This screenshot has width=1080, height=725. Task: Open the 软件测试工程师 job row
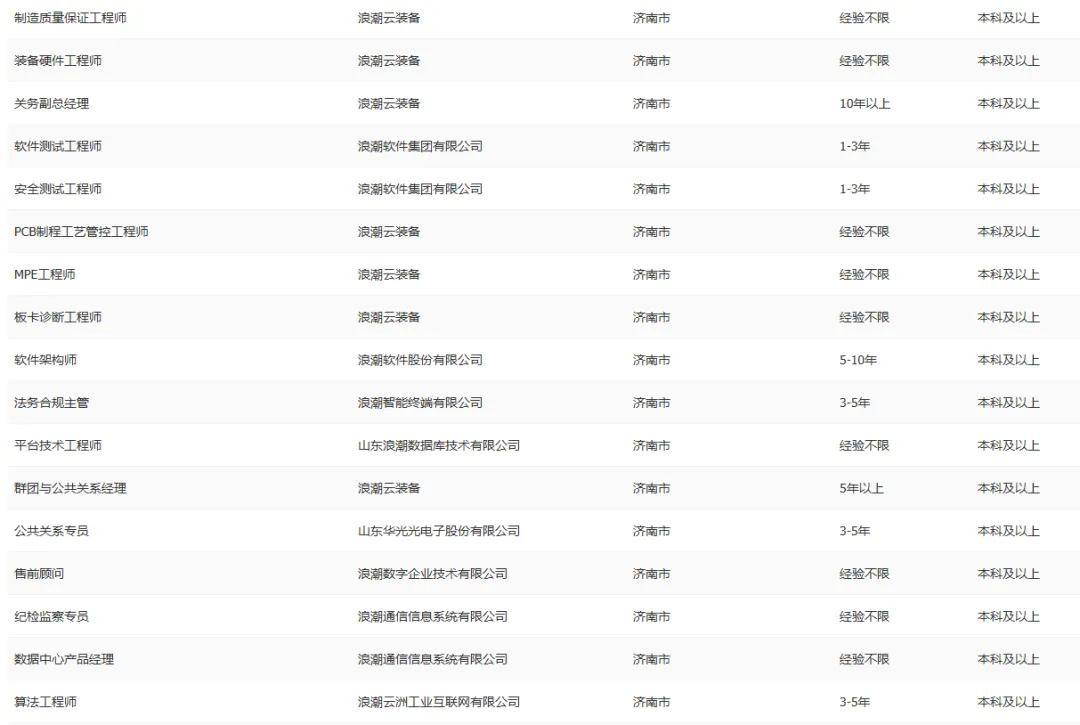click(58, 146)
